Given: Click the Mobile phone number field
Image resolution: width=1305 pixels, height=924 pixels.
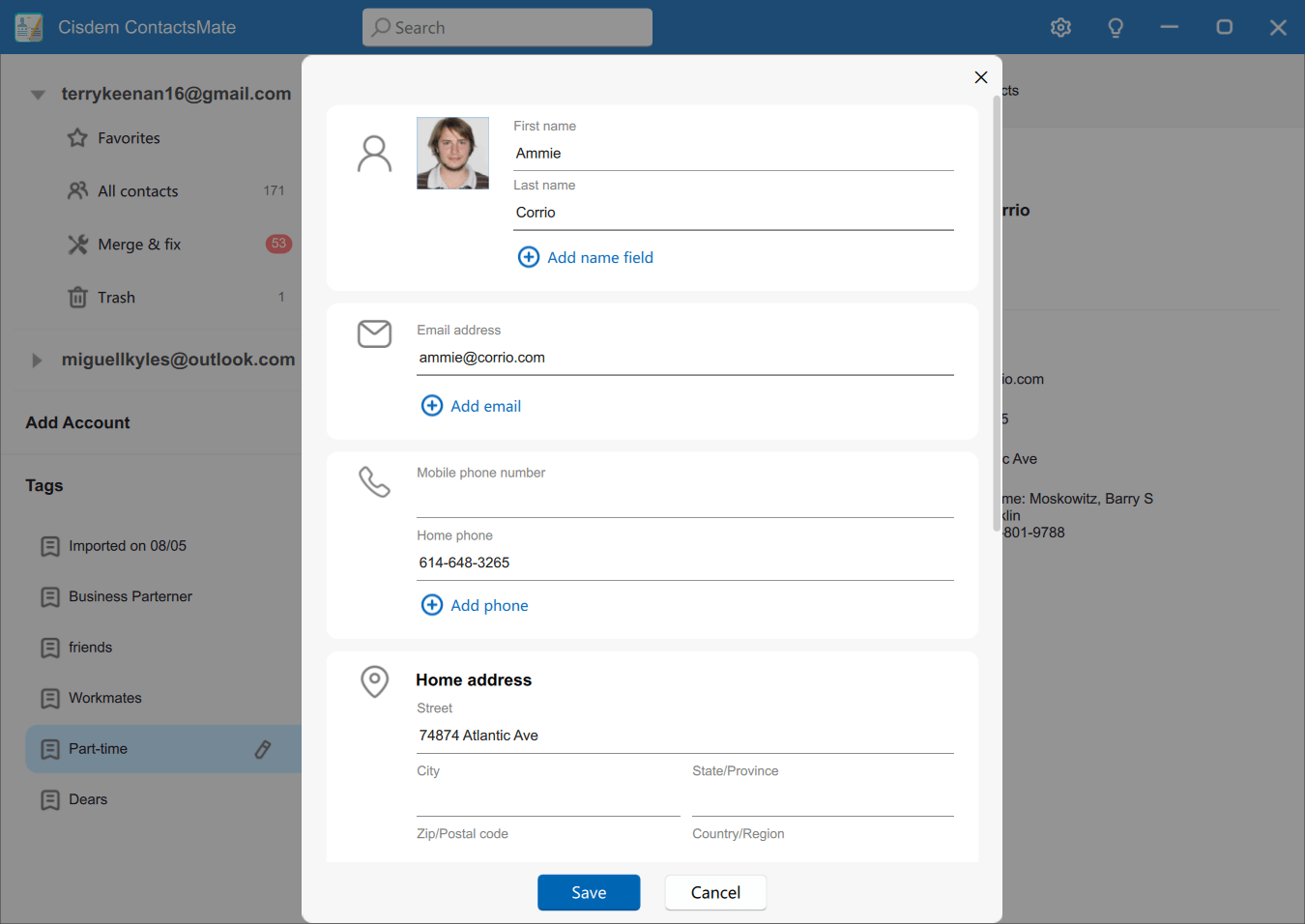Looking at the screenshot, I should click(684, 500).
